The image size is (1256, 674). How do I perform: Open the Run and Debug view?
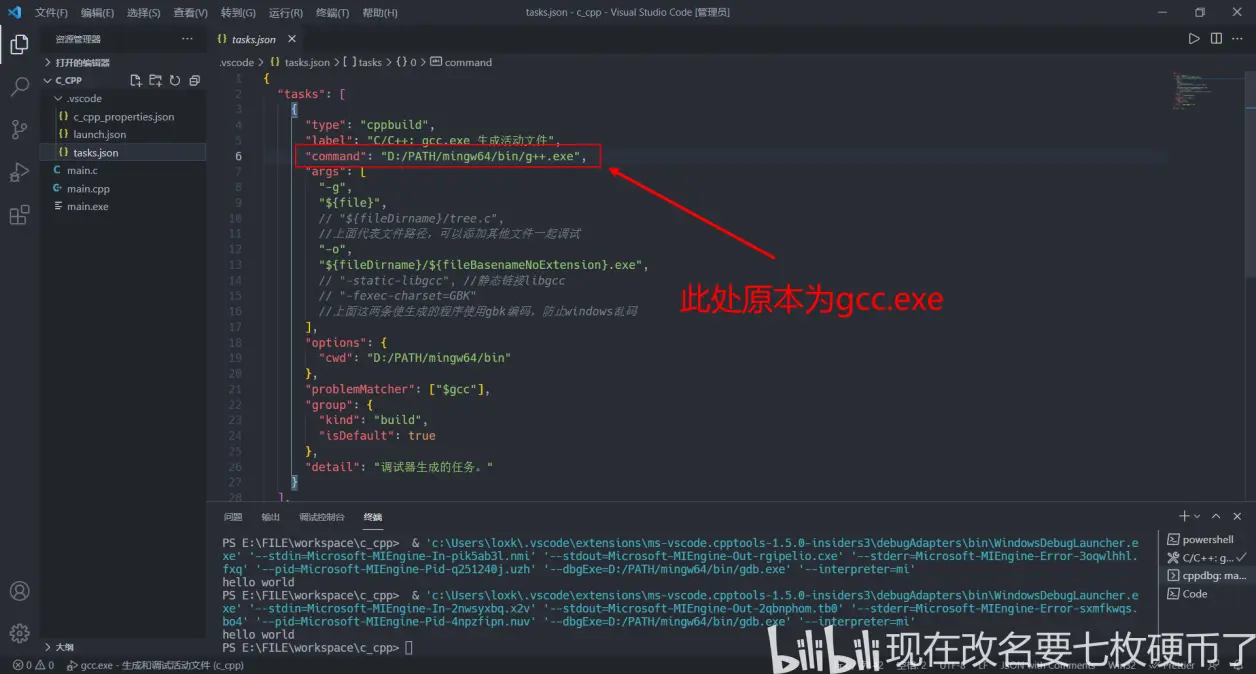pos(19,172)
